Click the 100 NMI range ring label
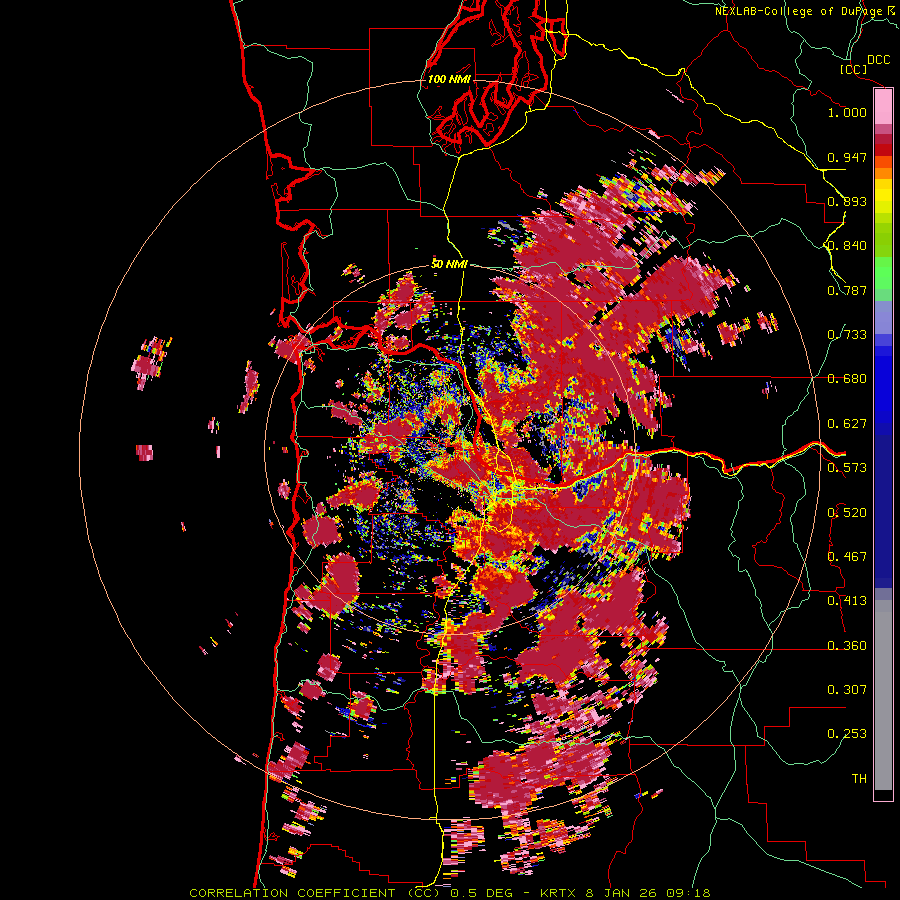Image resolution: width=900 pixels, height=900 pixels. [449, 79]
